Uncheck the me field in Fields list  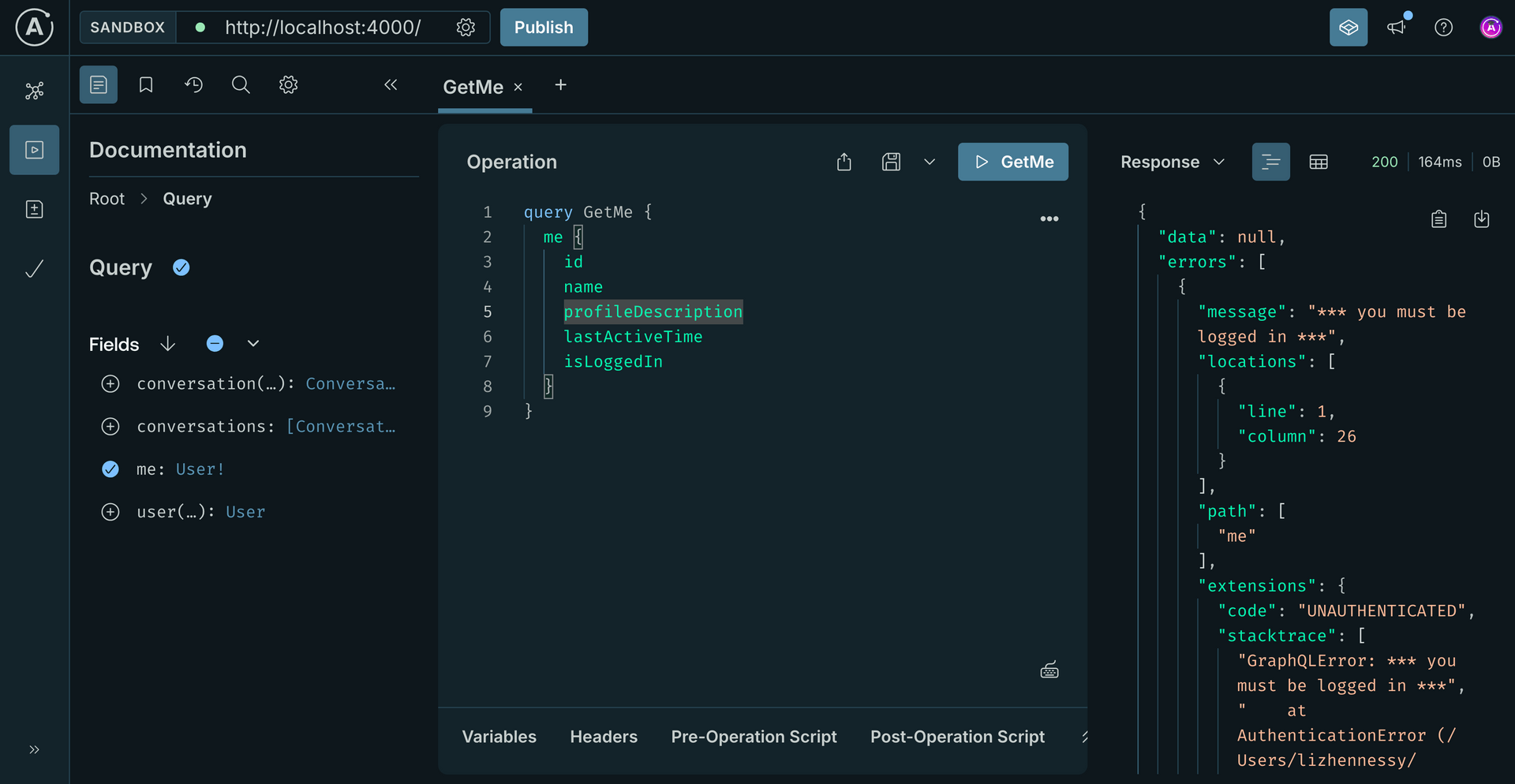click(110, 469)
